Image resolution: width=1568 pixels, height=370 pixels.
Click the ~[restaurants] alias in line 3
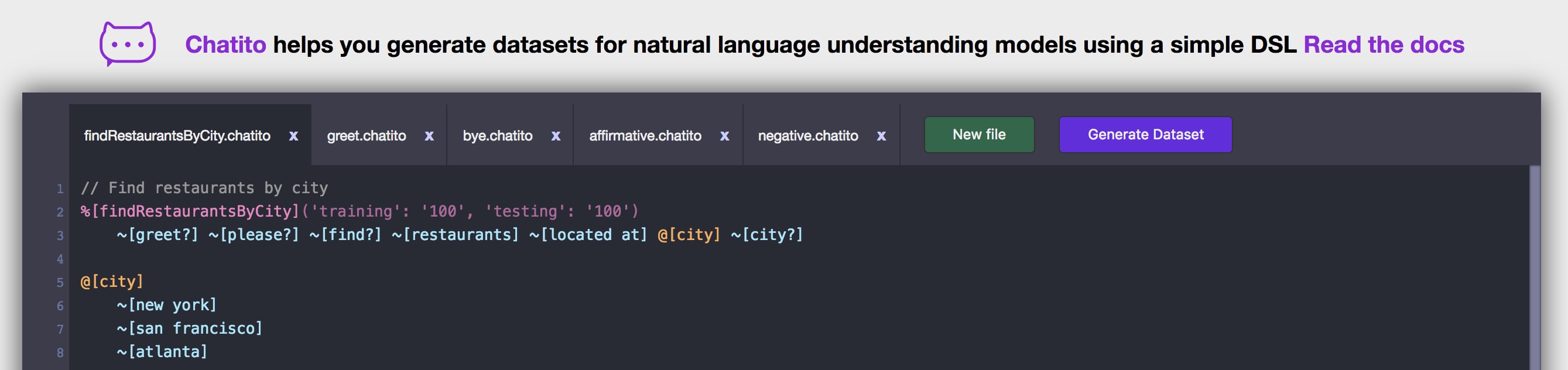[456, 235]
